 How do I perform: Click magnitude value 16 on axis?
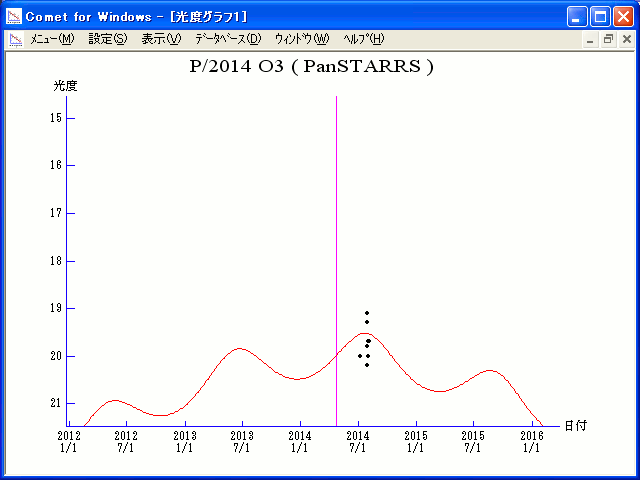click(56, 165)
